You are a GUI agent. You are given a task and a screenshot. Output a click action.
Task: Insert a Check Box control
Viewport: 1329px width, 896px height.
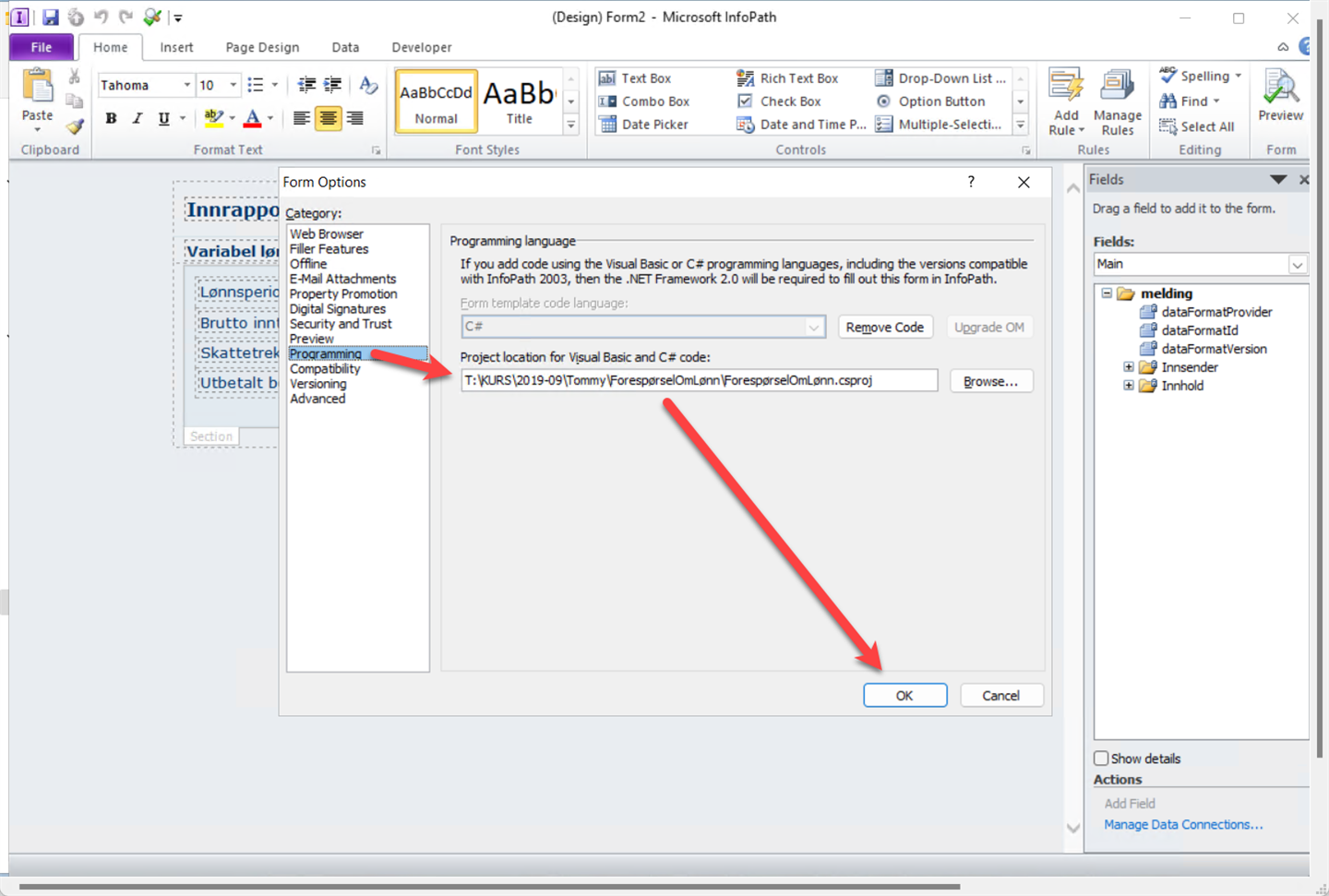click(780, 102)
